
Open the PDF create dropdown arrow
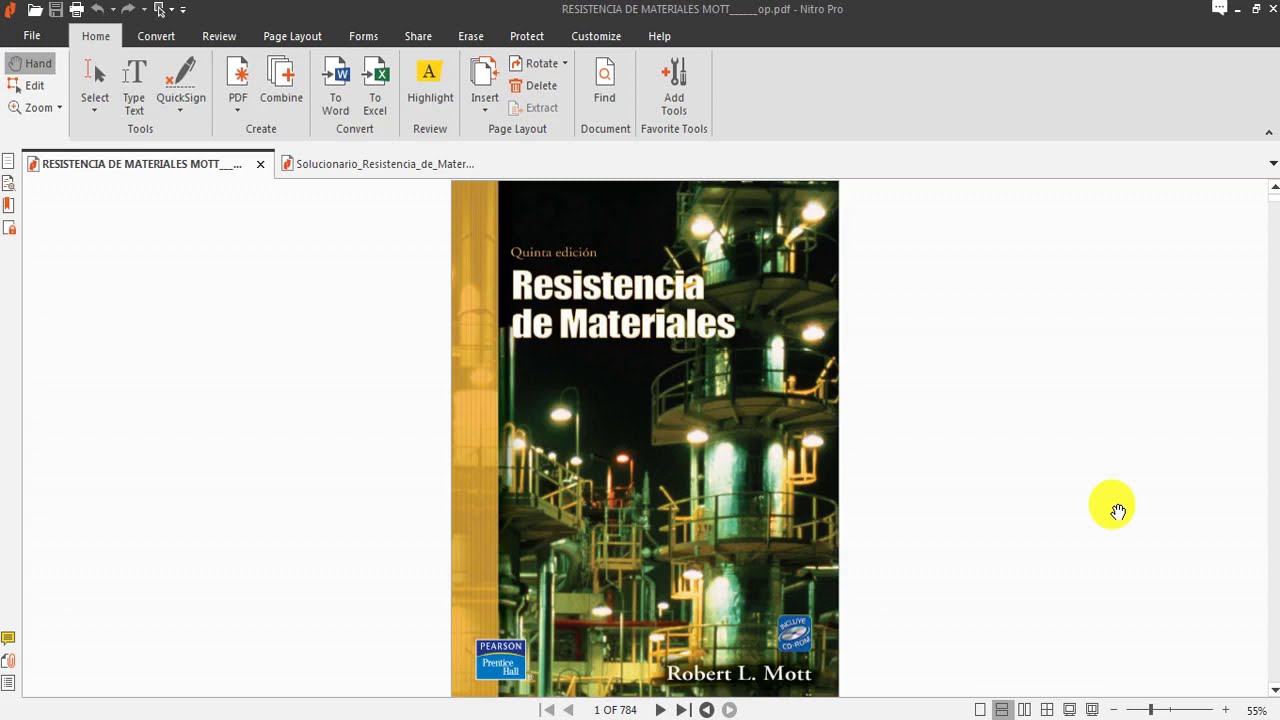[238, 110]
